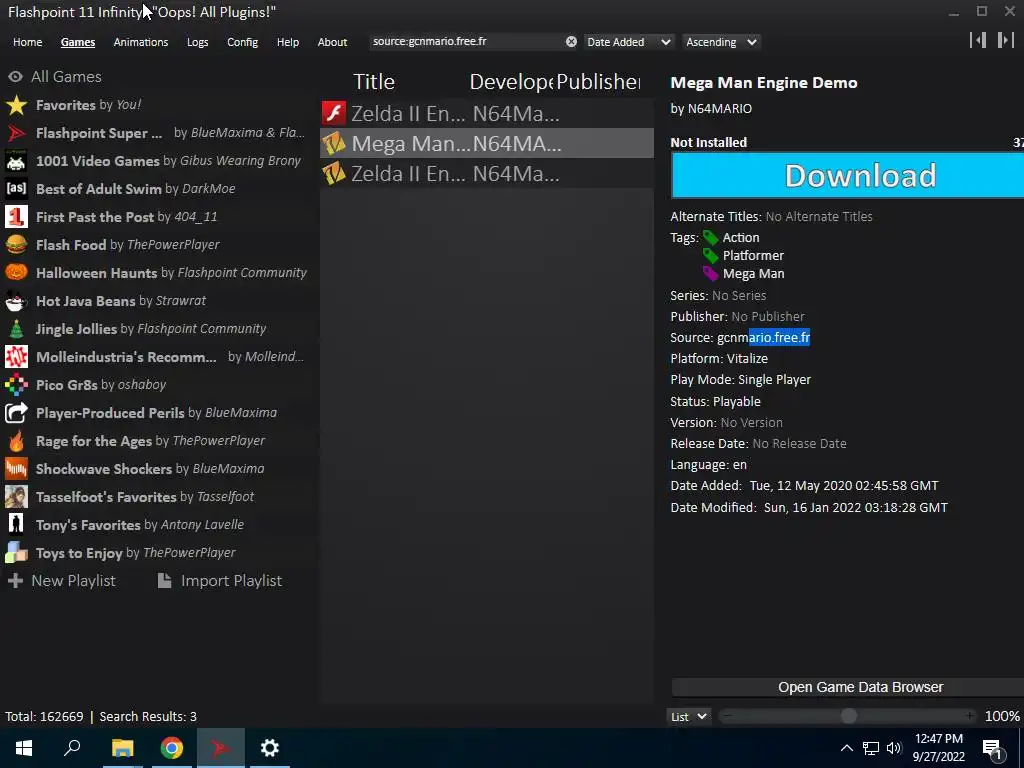Click the Player-Produced Perils share icon
Screen dimensions: 1024x768
(x=16, y=413)
